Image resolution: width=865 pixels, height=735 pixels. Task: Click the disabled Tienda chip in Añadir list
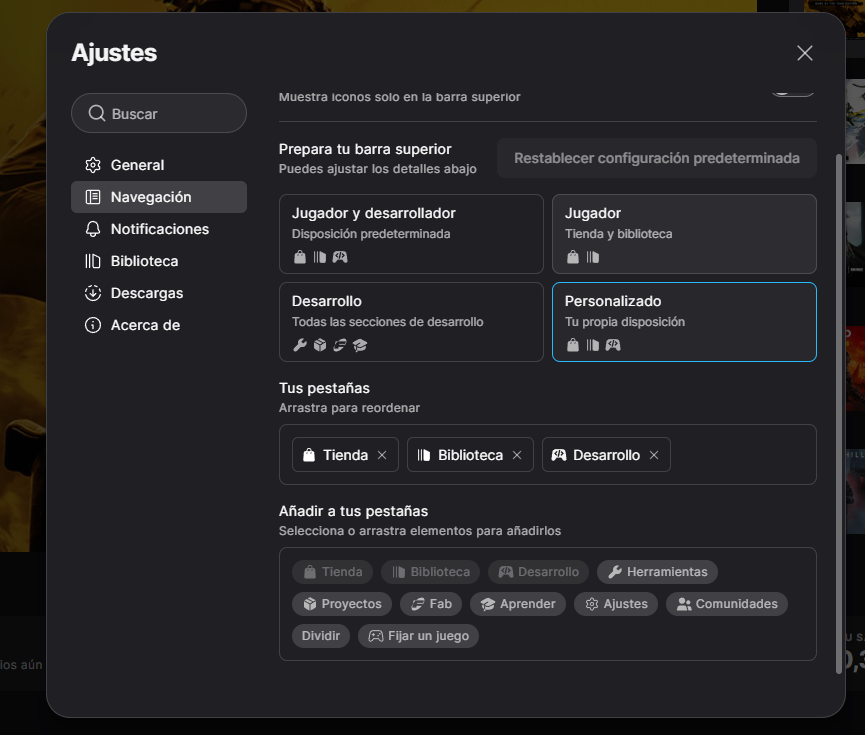coord(332,572)
